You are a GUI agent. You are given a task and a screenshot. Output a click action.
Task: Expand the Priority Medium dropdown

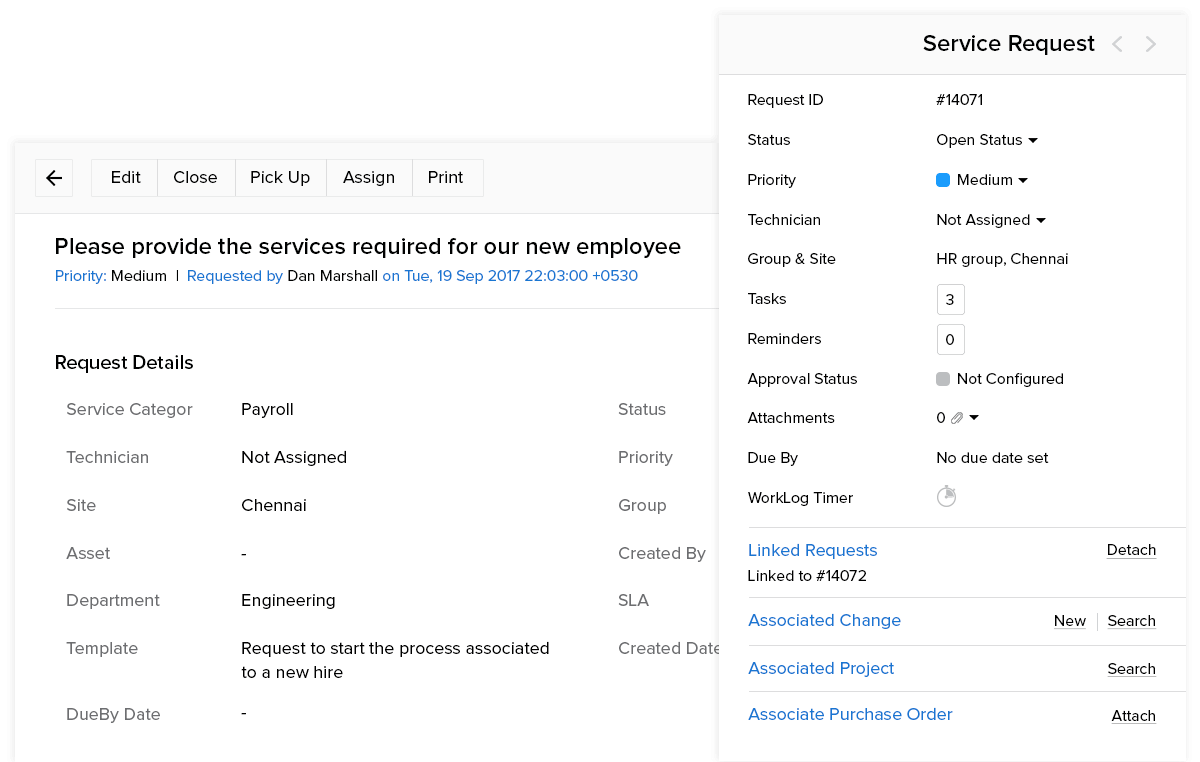(x=1022, y=181)
